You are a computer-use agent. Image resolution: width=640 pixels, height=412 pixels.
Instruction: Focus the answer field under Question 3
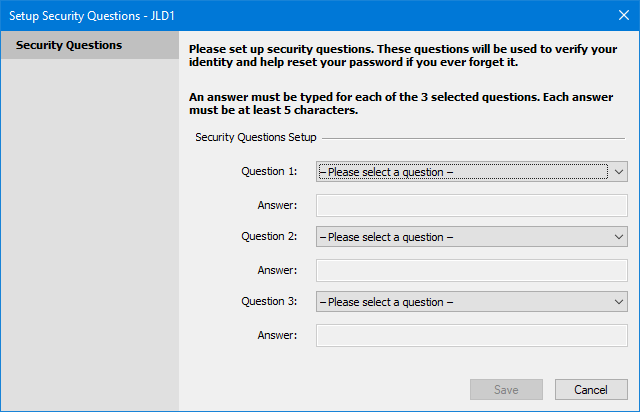(x=471, y=335)
